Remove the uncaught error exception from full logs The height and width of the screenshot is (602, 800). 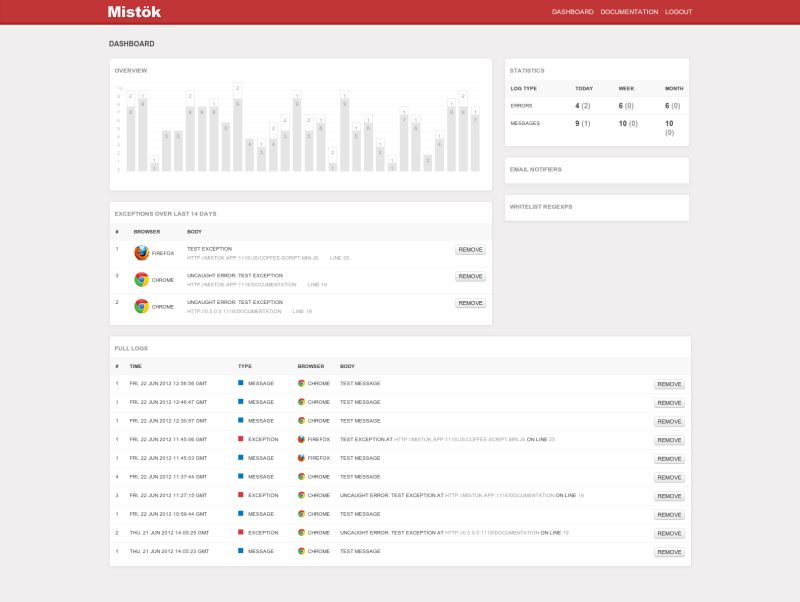[x=669, y=495]
